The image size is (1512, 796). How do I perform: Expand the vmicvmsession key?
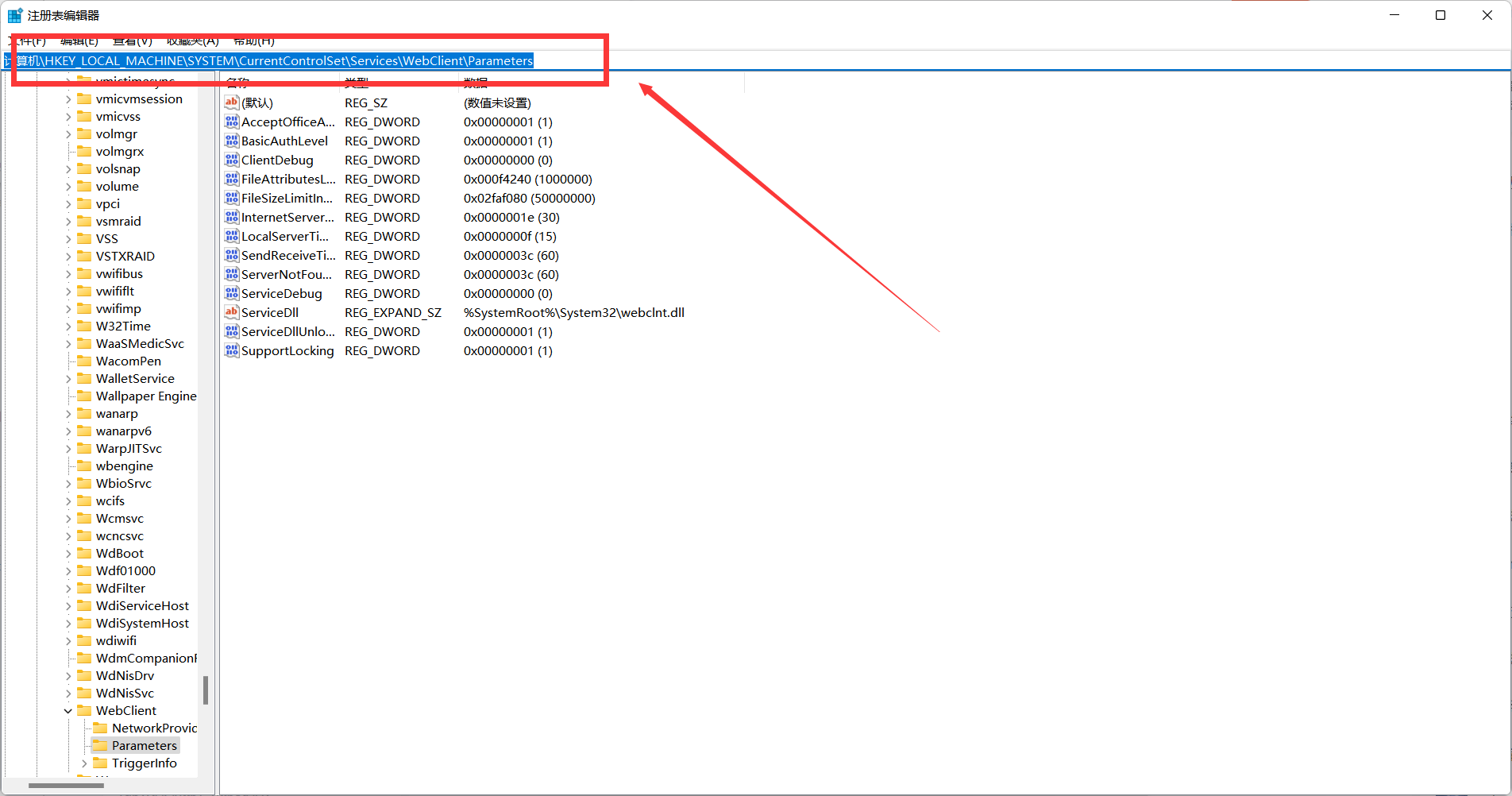(x=68, y=99)
